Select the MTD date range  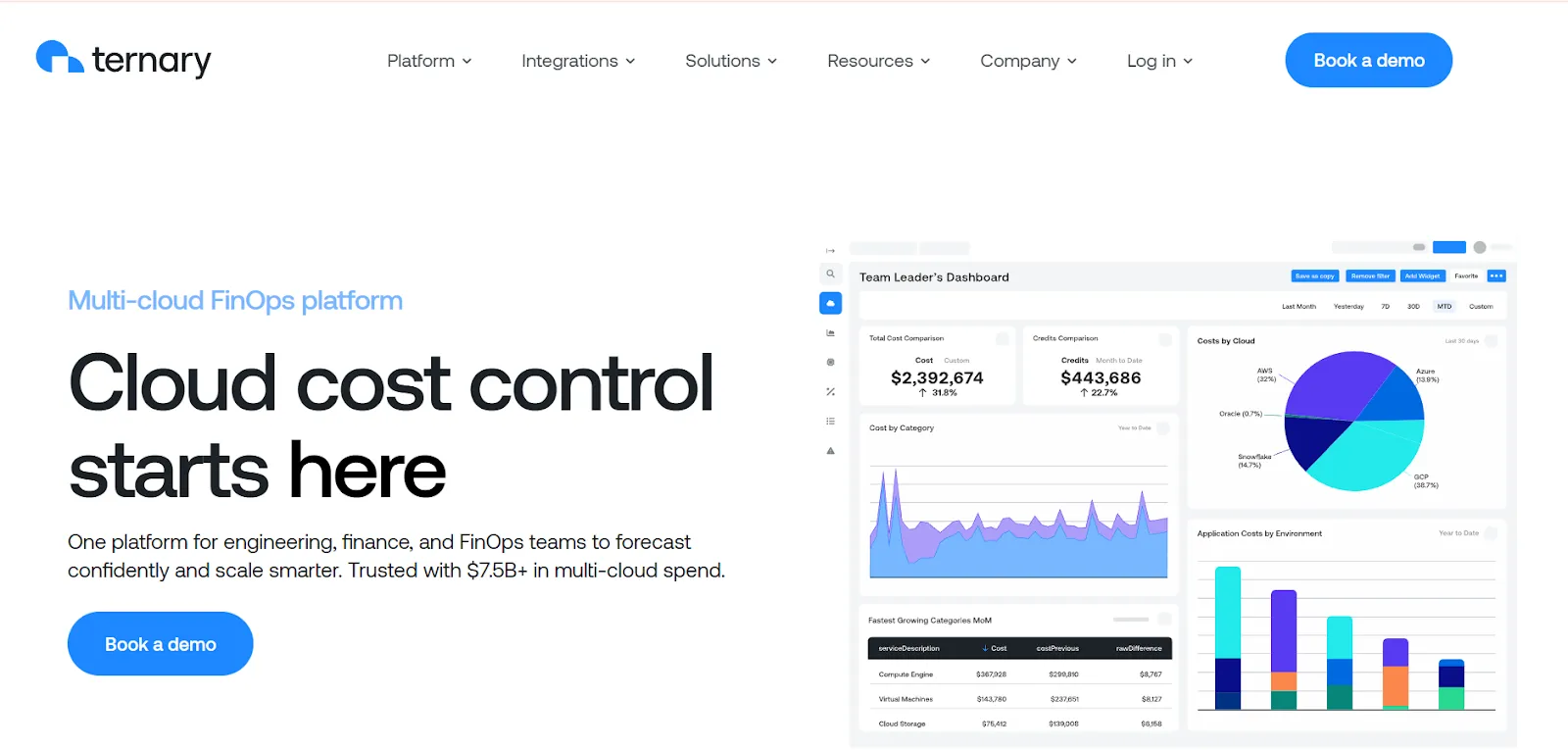pos(1445,307)
